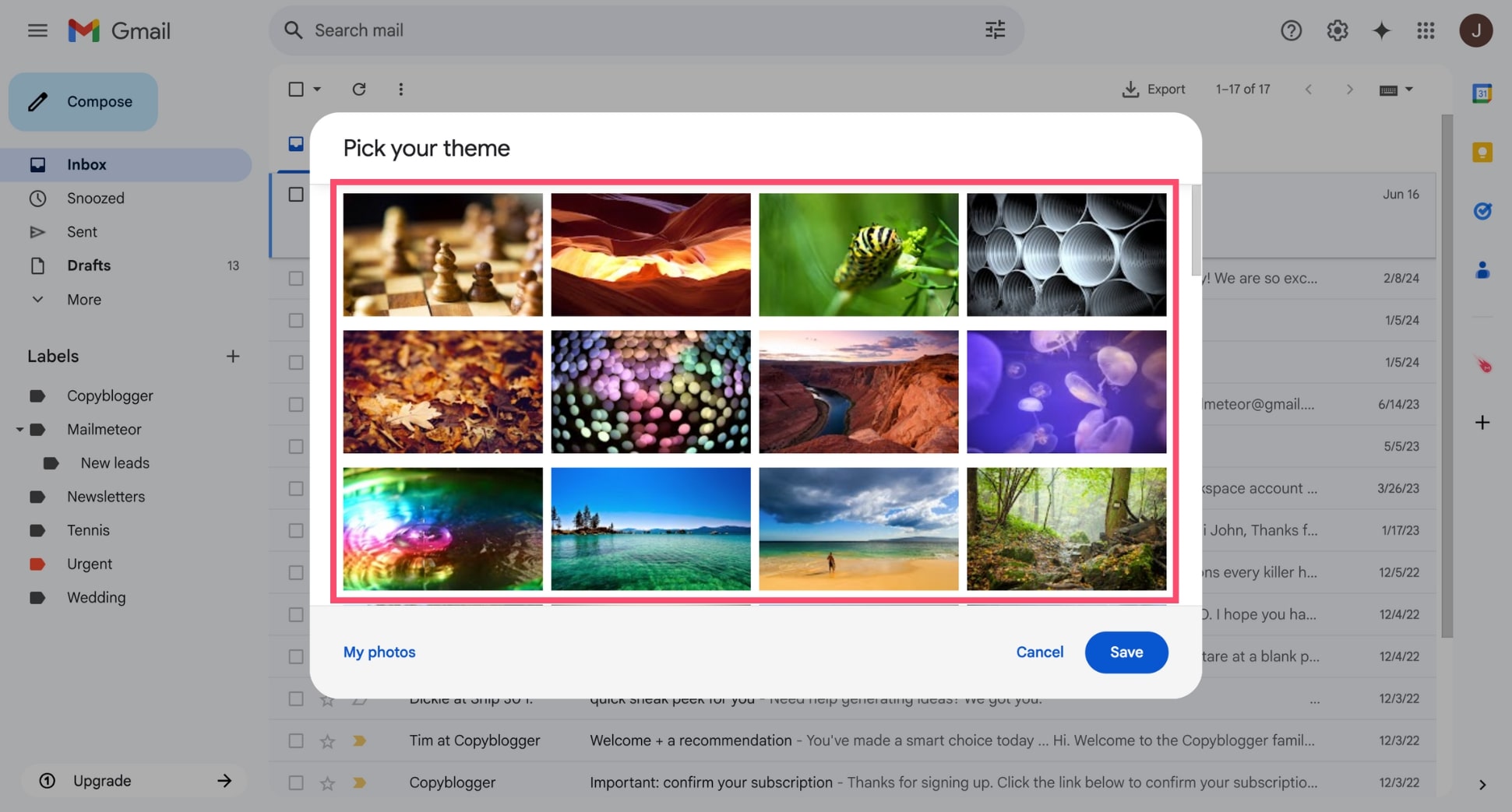Cancel the theme picker dialog

(x=1039, y=652)
